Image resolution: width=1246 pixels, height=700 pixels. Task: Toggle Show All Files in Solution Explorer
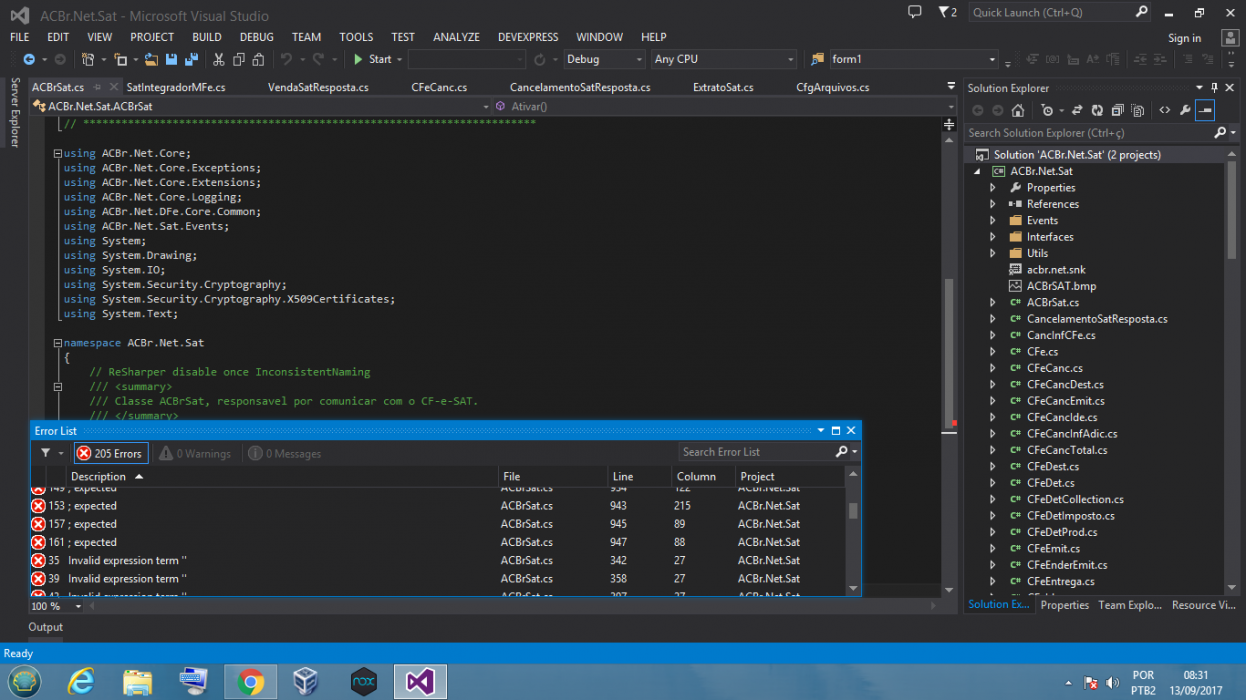click(1138, 111)
